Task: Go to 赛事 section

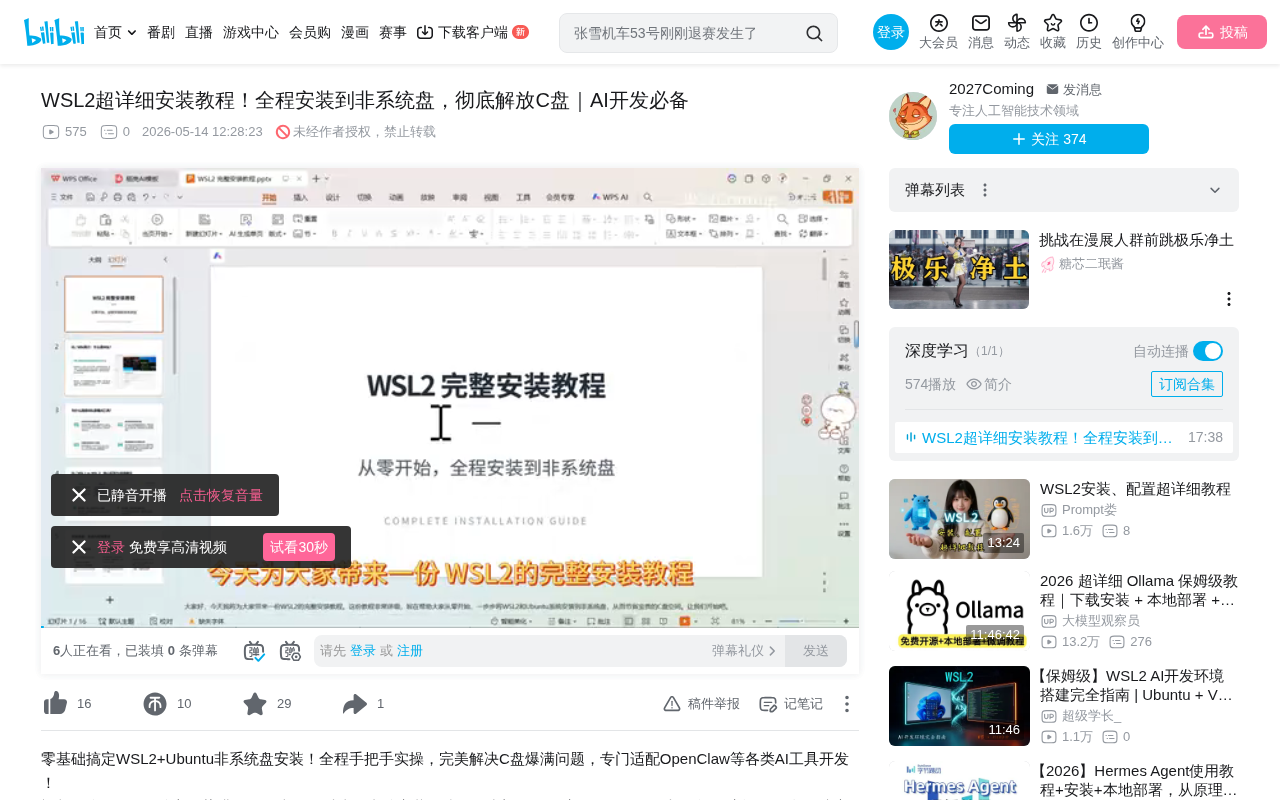Action: pyautogui.click(x=393, y=32)
